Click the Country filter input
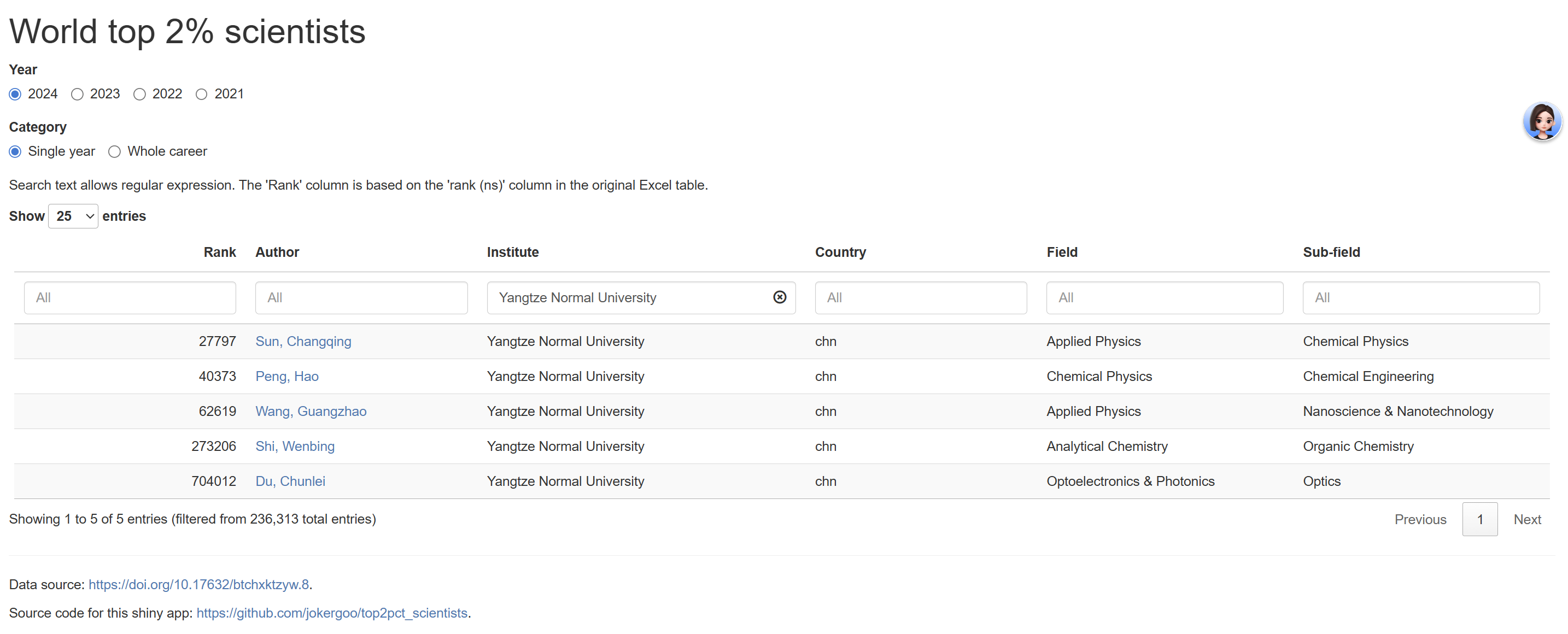The width and height of the screenshot is (1568, 634). tap(920, 297)
